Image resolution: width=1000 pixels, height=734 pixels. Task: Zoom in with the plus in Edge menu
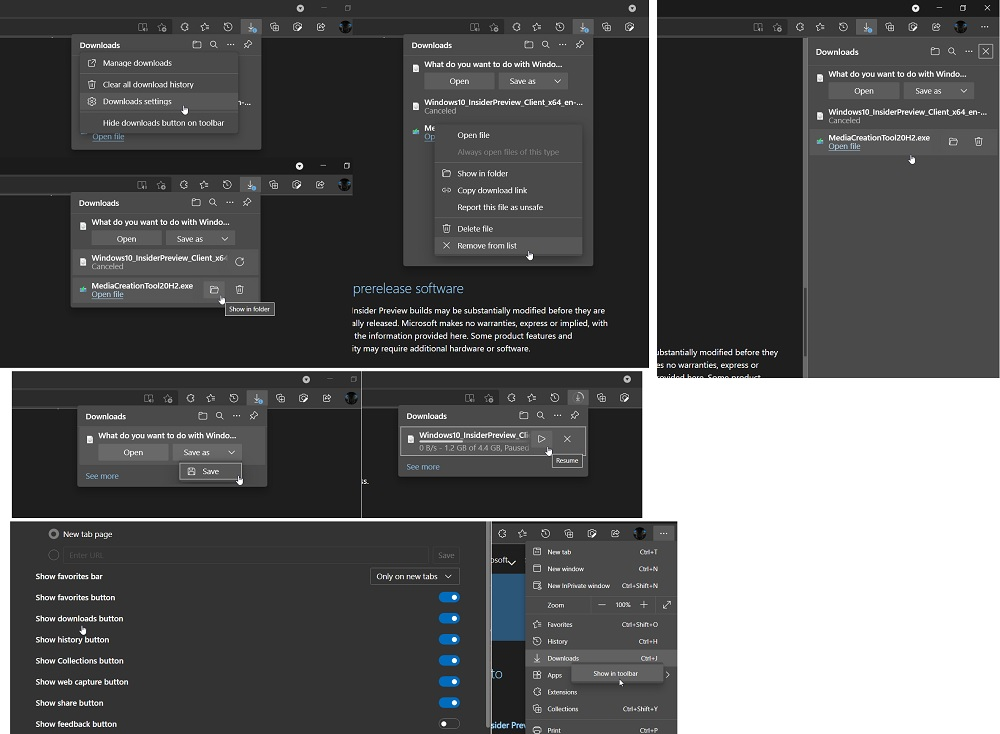point(644,605)
